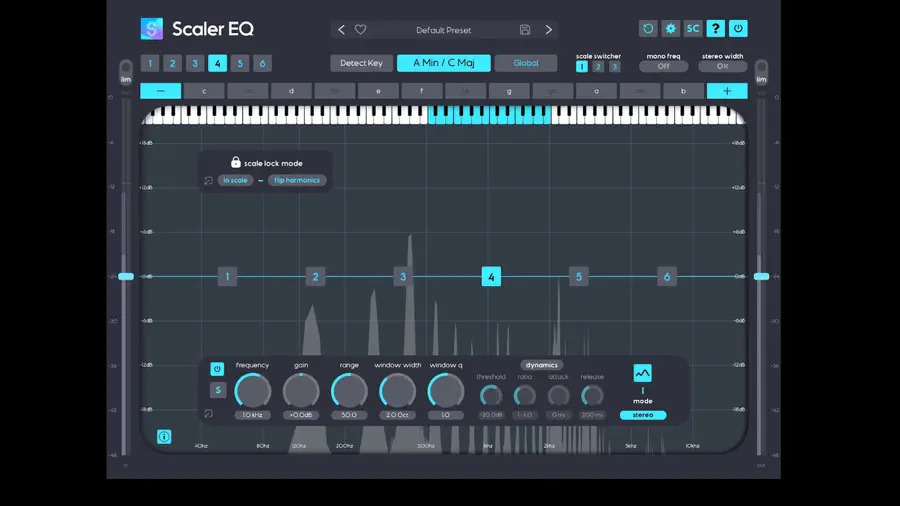Click the plugin power icon at top right
Image resolution: width=900 pixels, height=506 pixels.
pos(738,29)
